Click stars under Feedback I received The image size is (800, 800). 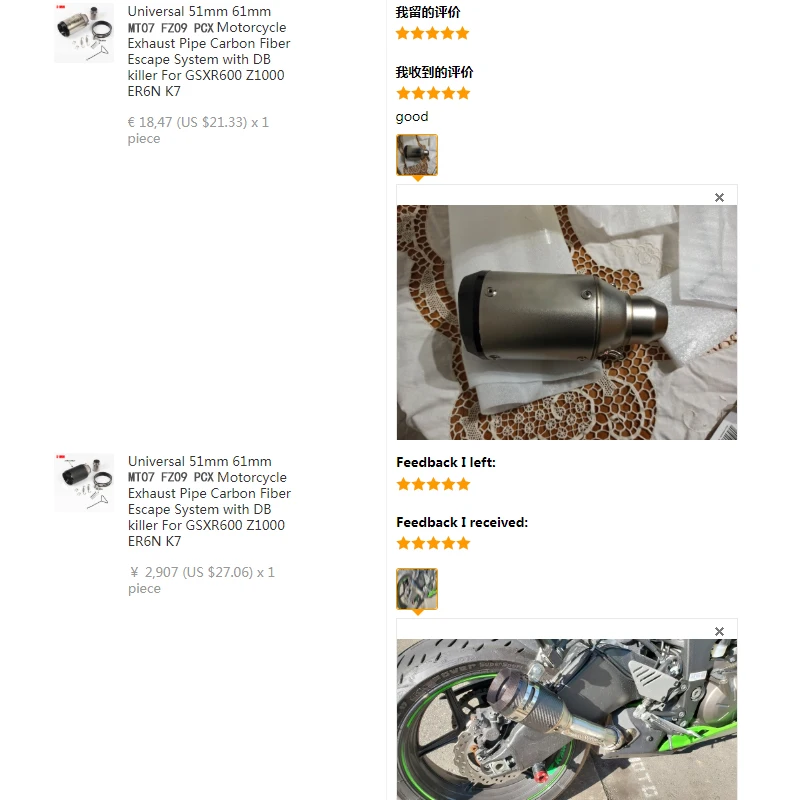click(433, 543)
